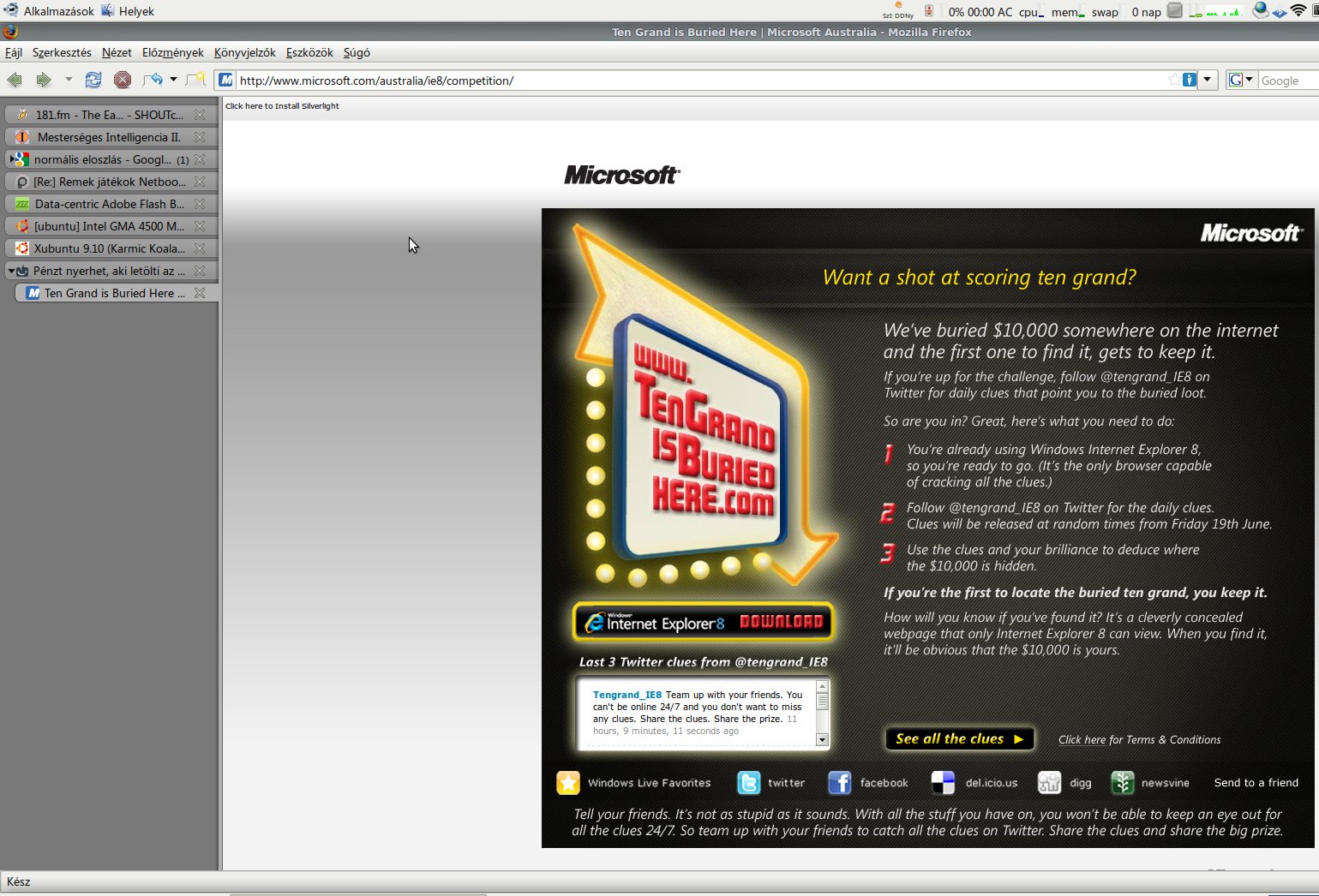Screen dimensions: 1319x896
Task: Click the blue info icon in address bar
Action: (x=1190, y=81)
